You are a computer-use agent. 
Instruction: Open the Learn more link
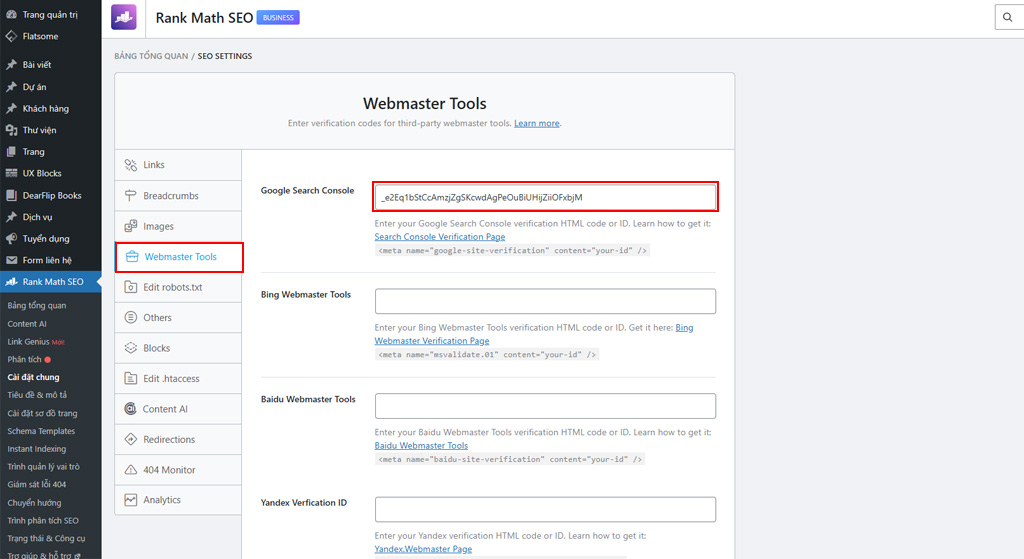(537, 123)
